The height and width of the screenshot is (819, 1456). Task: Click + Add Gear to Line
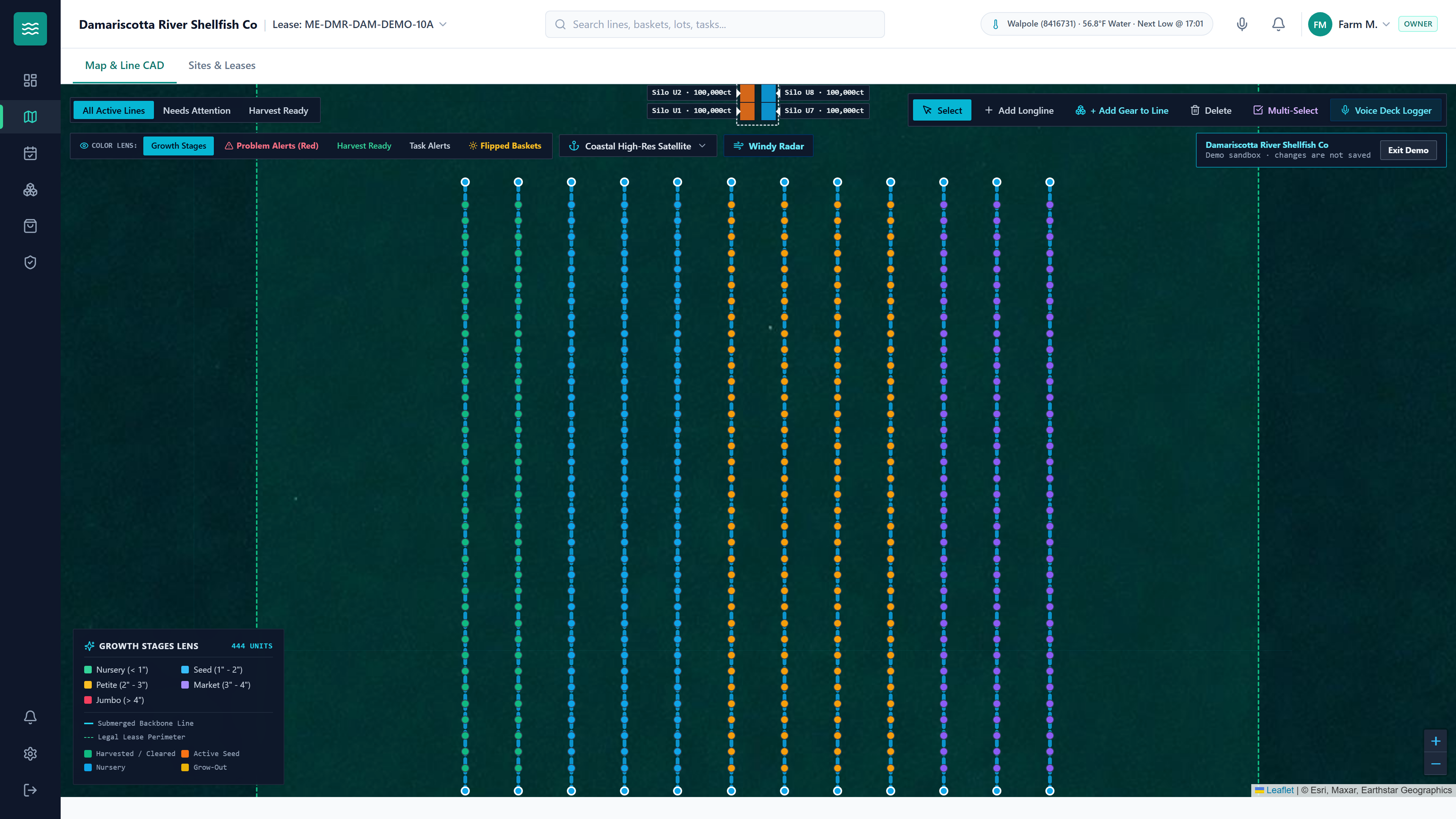1122,110
